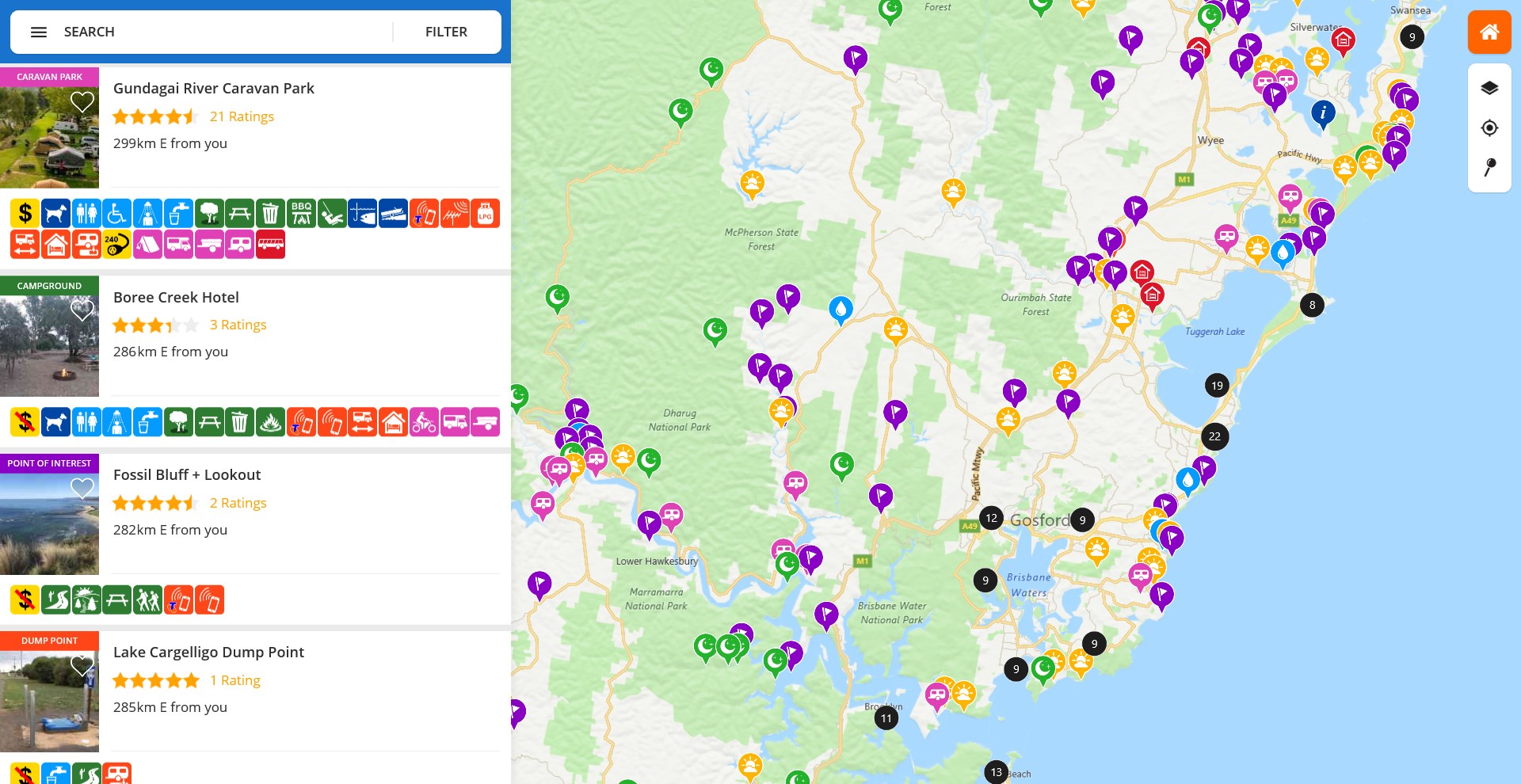Open the hamburger menu beside SEARCH
Viewport: 1521px width, 784px height.
[39, 32]
